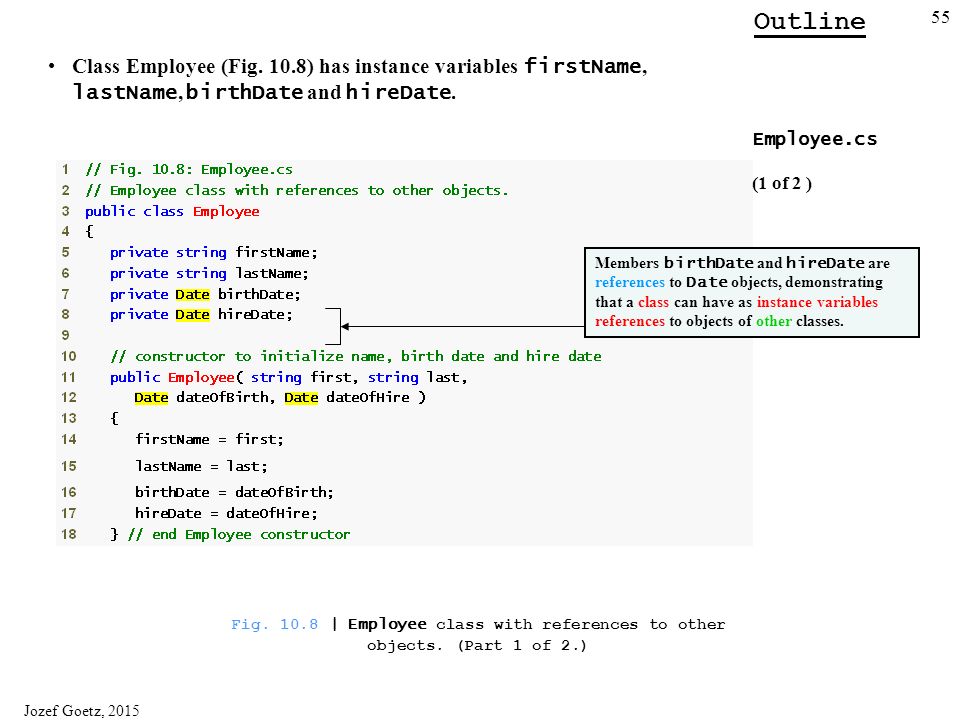Click the bullet text about Class Employee
Viewport: 960px width, 720px height.
pos(359,78)
